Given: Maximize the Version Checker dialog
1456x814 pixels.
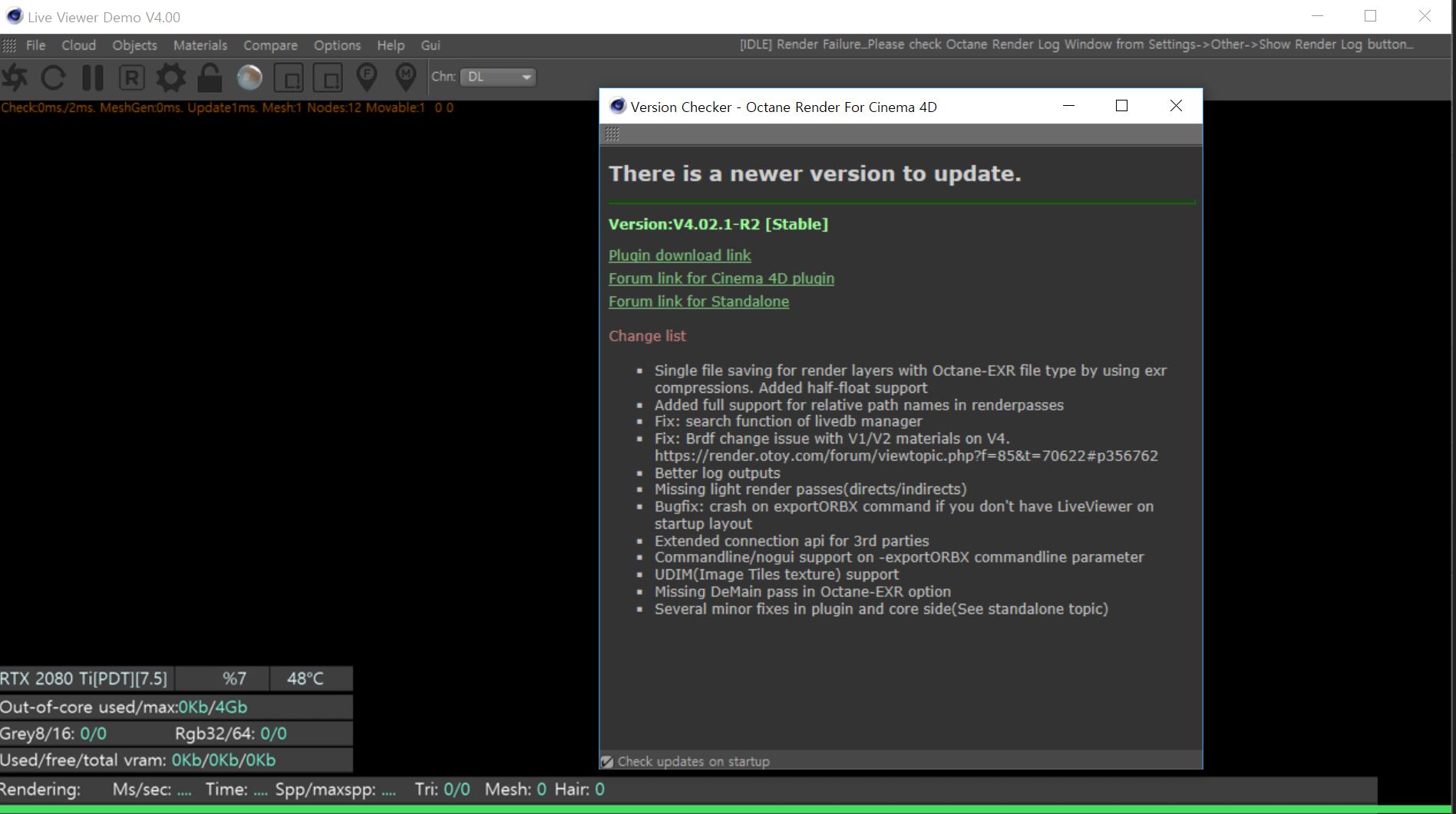Looking at the screenshot, I should click(x=1121, y=106).
